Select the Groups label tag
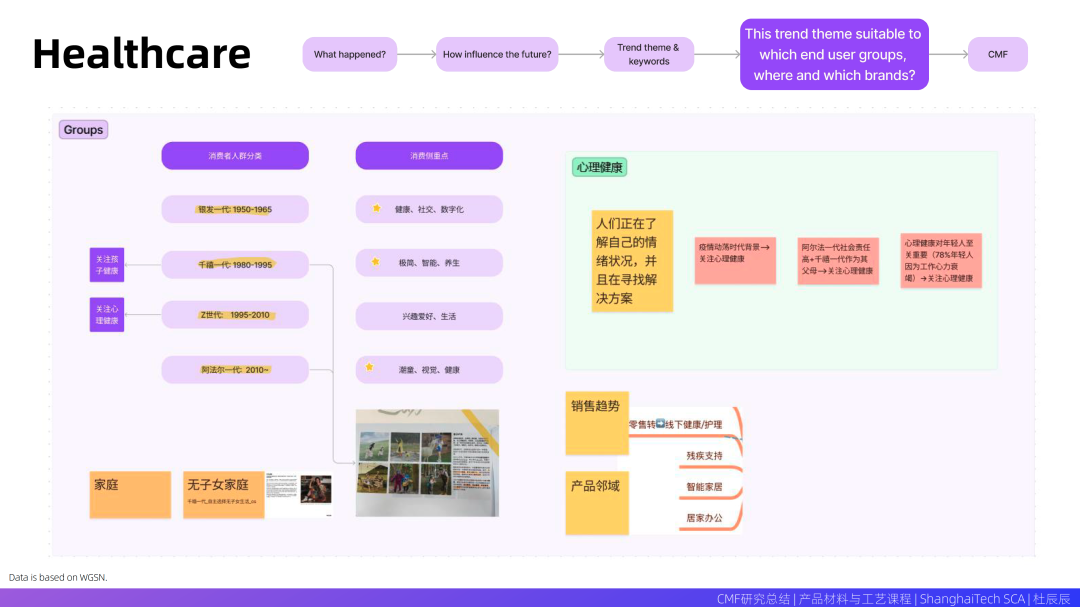The image size is (1080, 607). [x=83, y=130]
